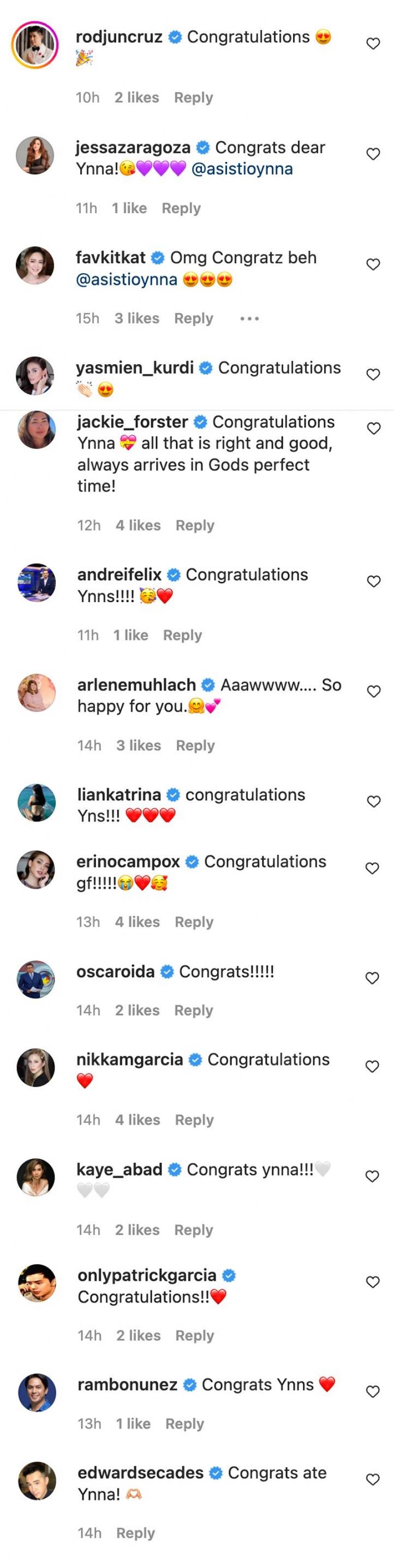The width and height of the screenshot is (394, 1568).
Task: Toggle like on rambonunez's comment
Action: (373, 1391)
